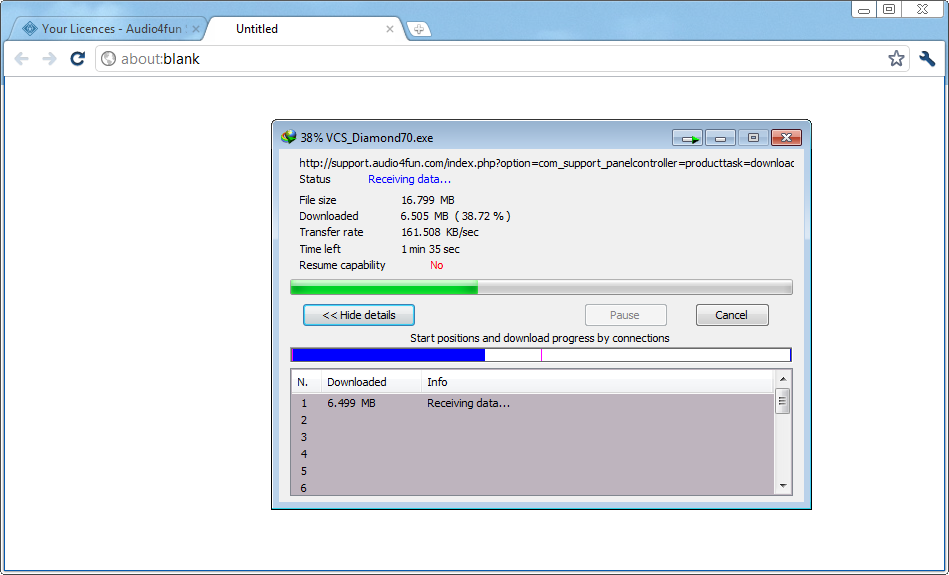The width and height of the screenshot is (949, 575).
Task: Click the globe icon in address bar
Action: click(108, 59)
